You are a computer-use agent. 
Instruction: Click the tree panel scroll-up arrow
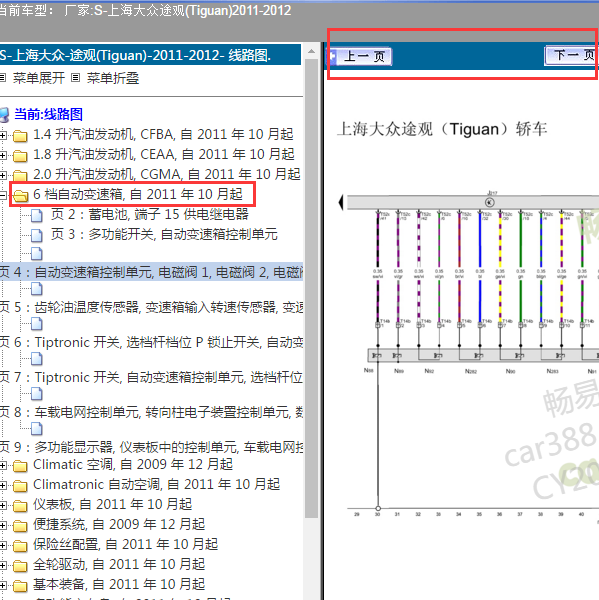coord(312,51)
